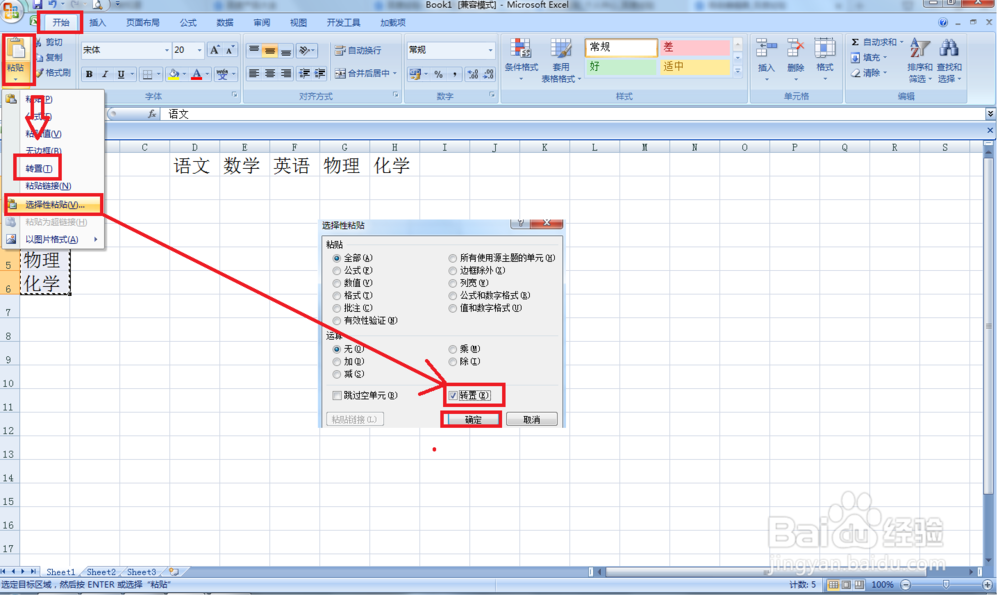Click the Copy (复制) icon

click(x=40, y=57)
